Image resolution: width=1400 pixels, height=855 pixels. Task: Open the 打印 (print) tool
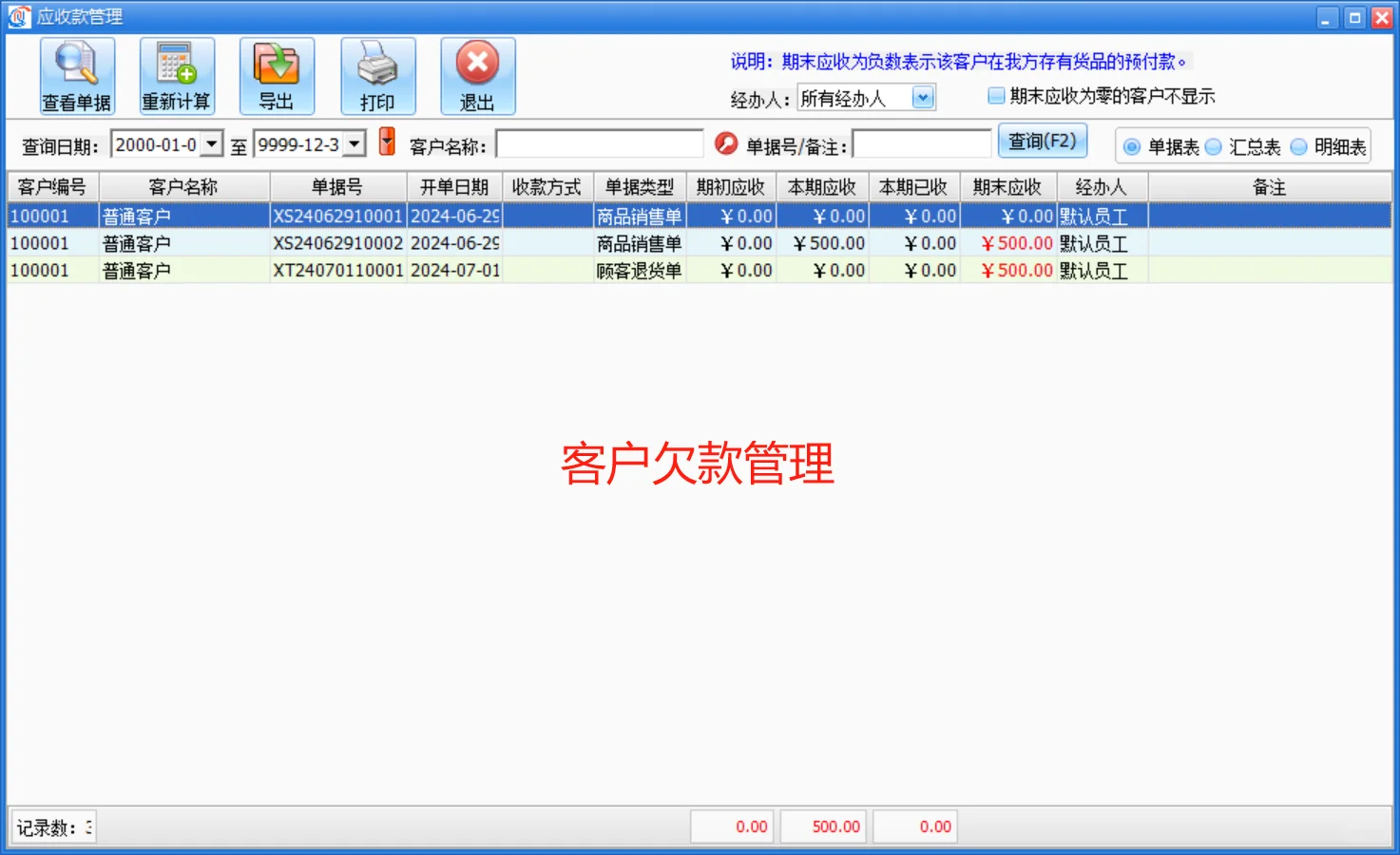[x=377, y=75]
